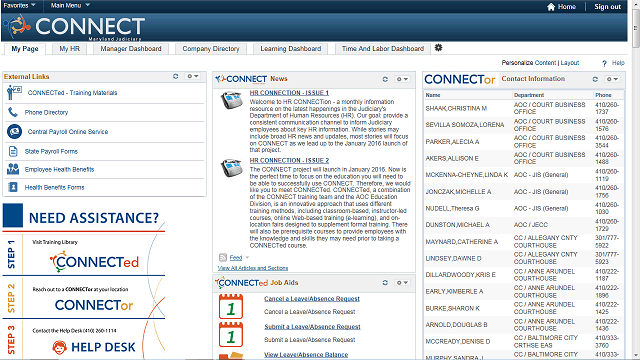Open Cancel a Leave/Absence Request link

pyautogui.click(x=312, y=299)
